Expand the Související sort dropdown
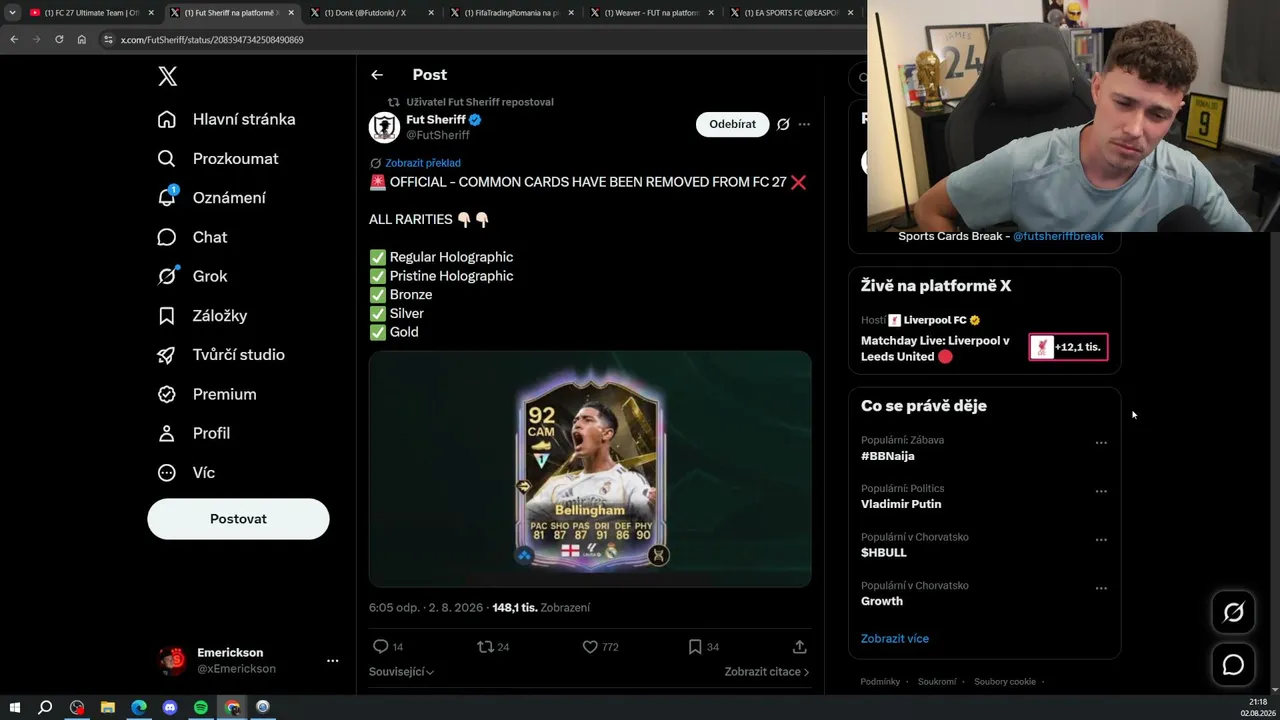The image size is (1280, 720). (402, 672)
